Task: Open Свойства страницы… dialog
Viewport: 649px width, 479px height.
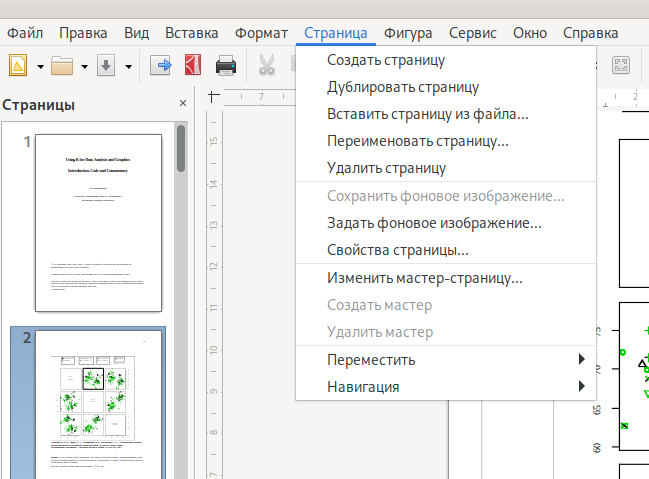Action: click(x=397, y=250)
